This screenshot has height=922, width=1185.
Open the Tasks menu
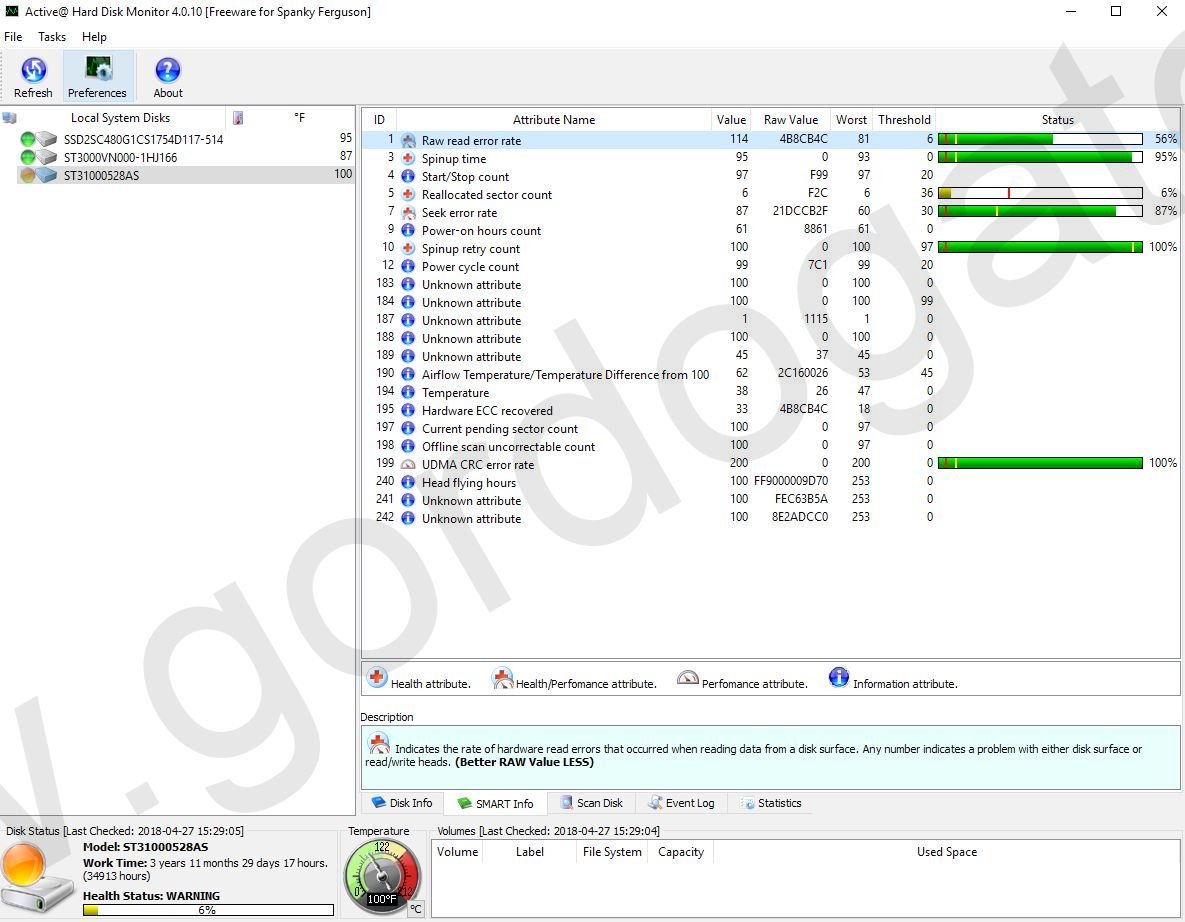[52, 37]
